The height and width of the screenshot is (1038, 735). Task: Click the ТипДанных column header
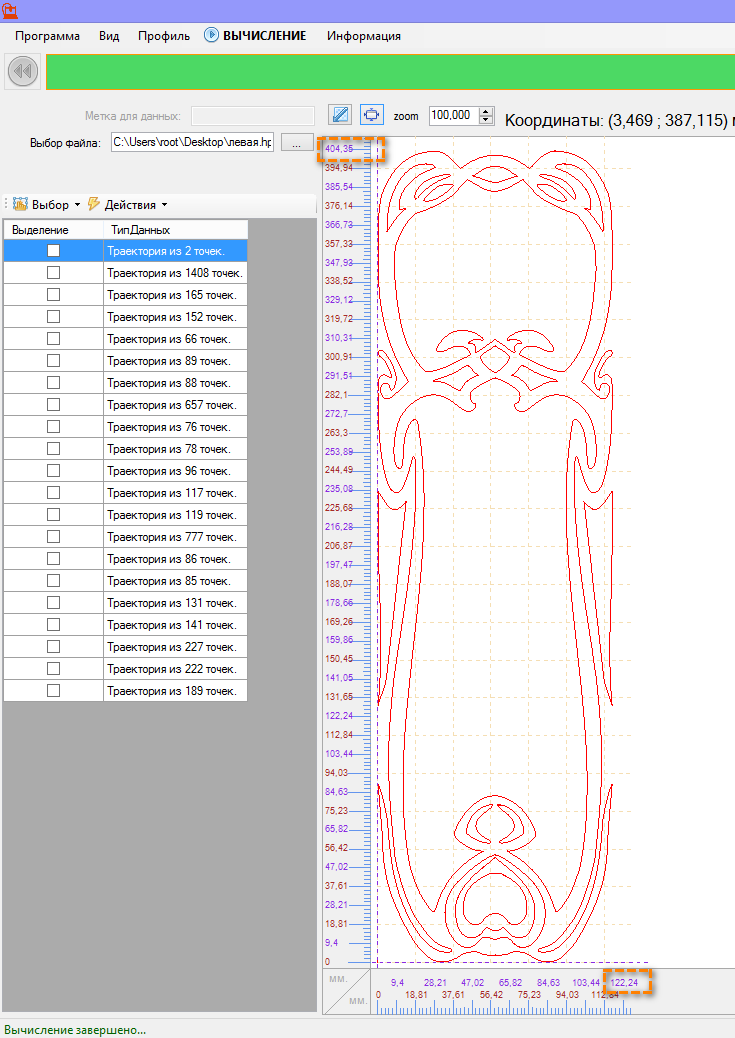[x=175, y=230]
